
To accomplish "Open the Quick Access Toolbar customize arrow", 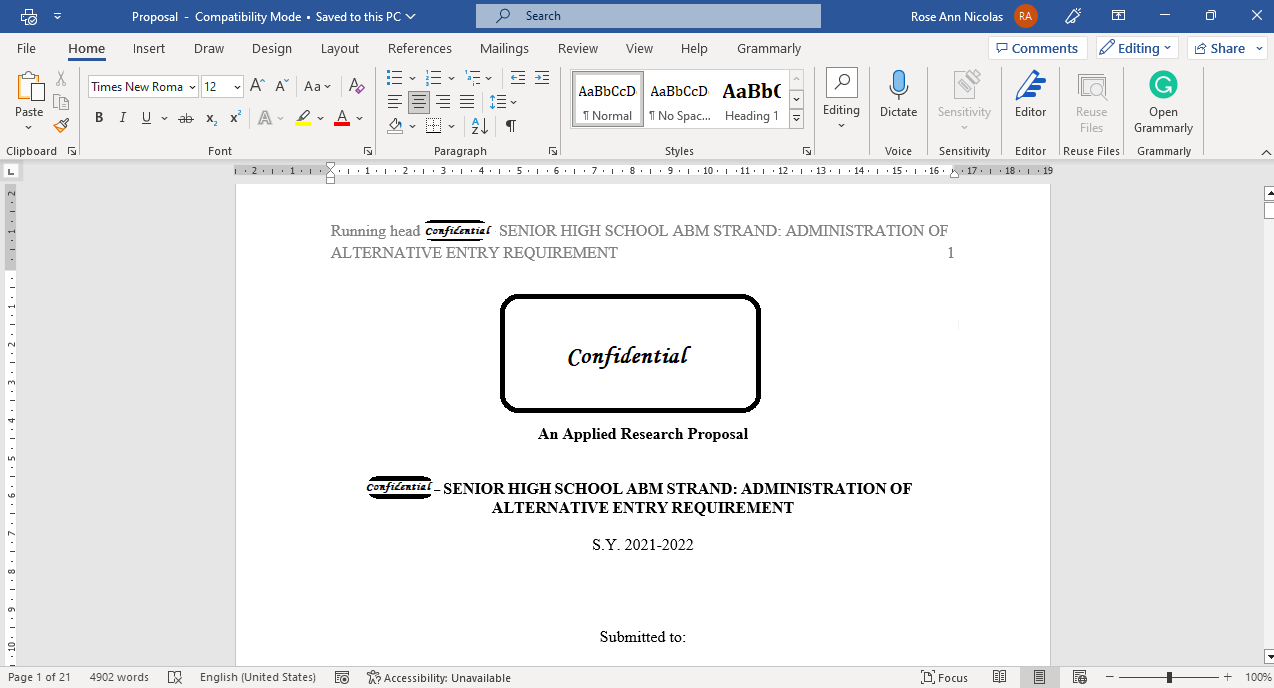I will coord(57,16).
